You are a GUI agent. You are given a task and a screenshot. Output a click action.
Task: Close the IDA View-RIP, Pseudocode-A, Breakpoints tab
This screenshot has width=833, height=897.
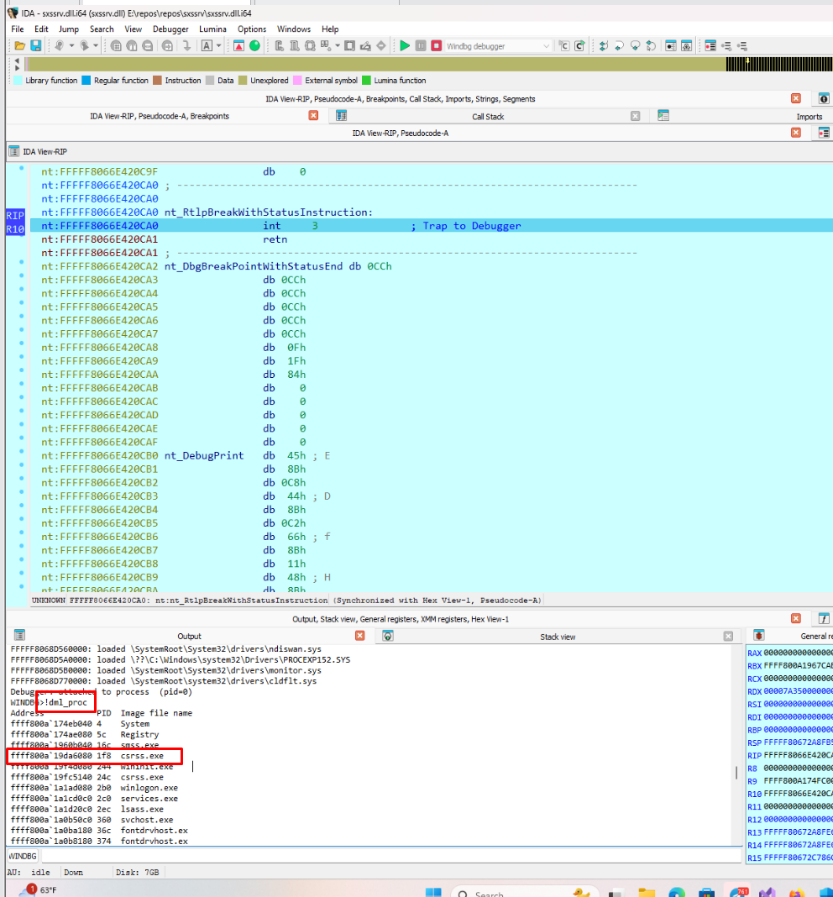[x=314, y=116]
